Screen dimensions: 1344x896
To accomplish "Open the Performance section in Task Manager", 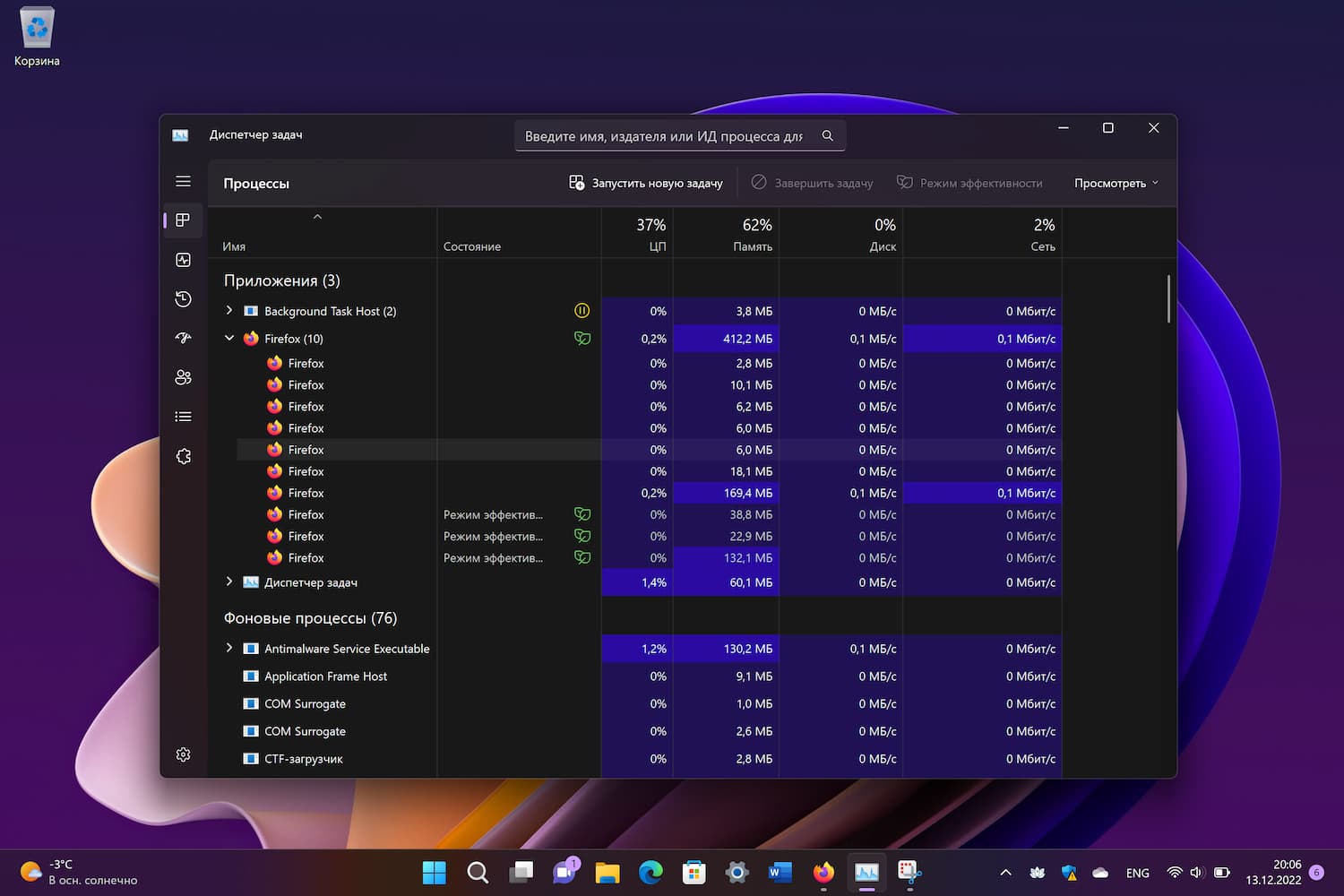I will coord(183,259).
